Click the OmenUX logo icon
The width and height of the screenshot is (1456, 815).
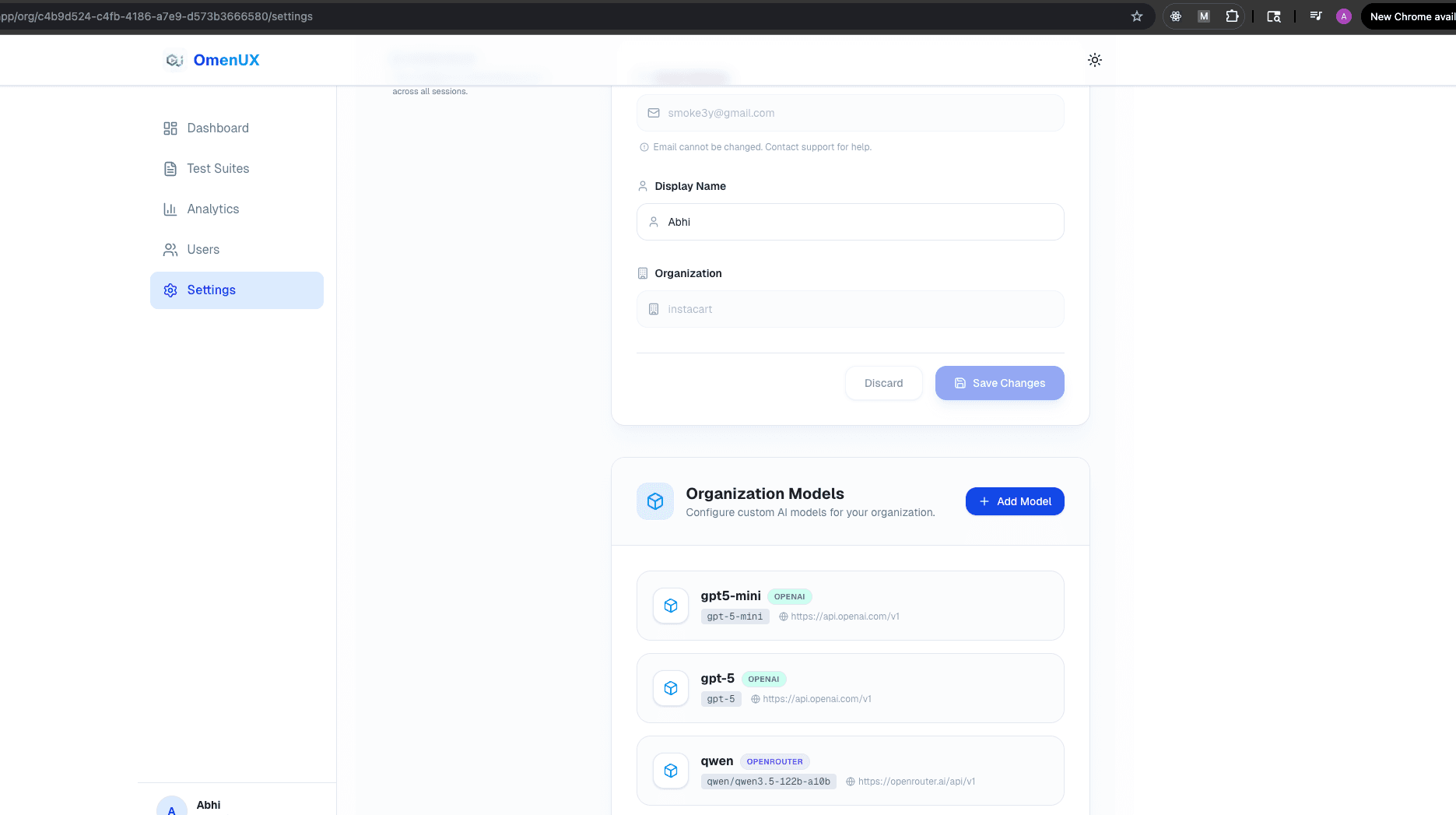[x=174, y=59]
